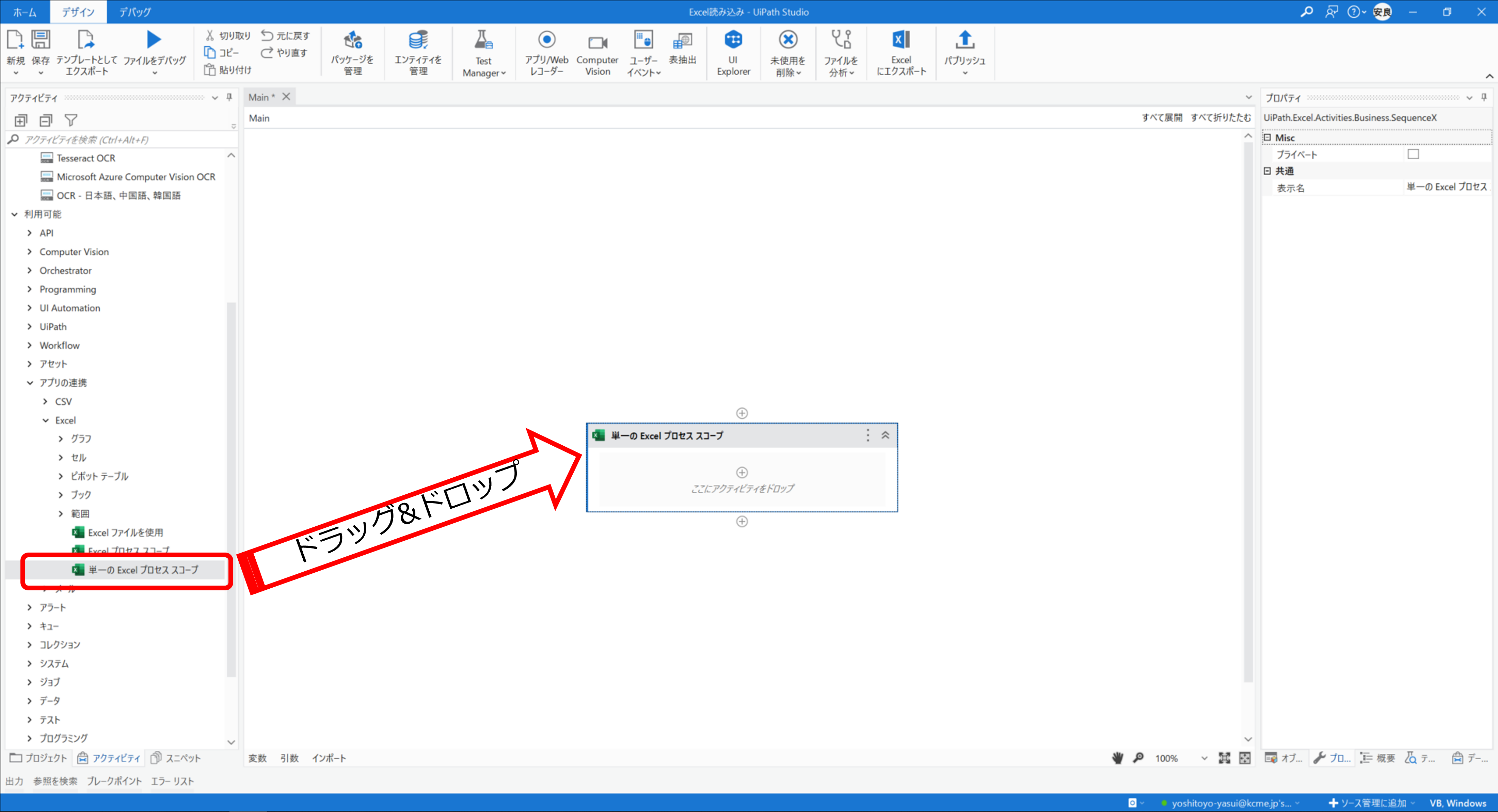Open the エラー リスト panel
The image size is (1498, 812).
click(x=173, y=781)
